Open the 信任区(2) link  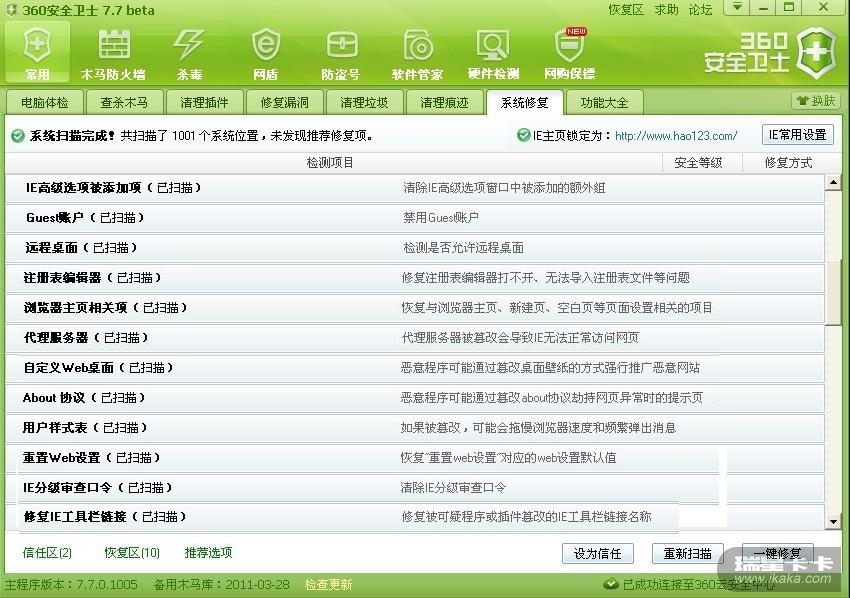point(47,553)
